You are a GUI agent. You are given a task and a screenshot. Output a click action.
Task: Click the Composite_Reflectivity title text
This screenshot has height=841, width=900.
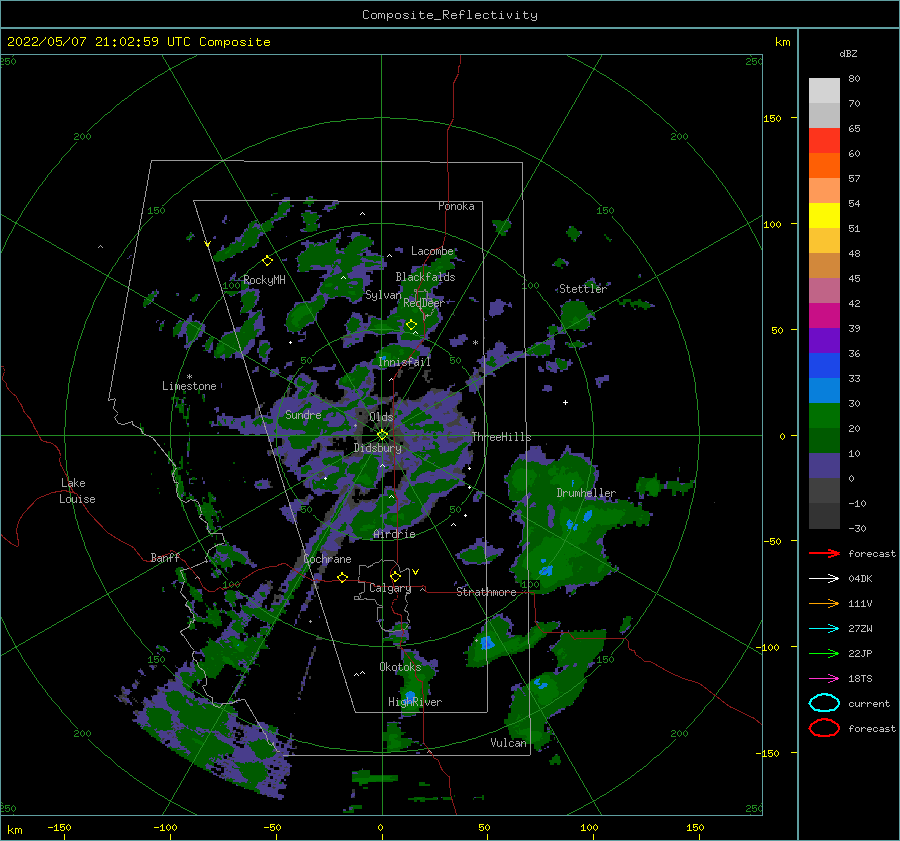pos(449,15)
